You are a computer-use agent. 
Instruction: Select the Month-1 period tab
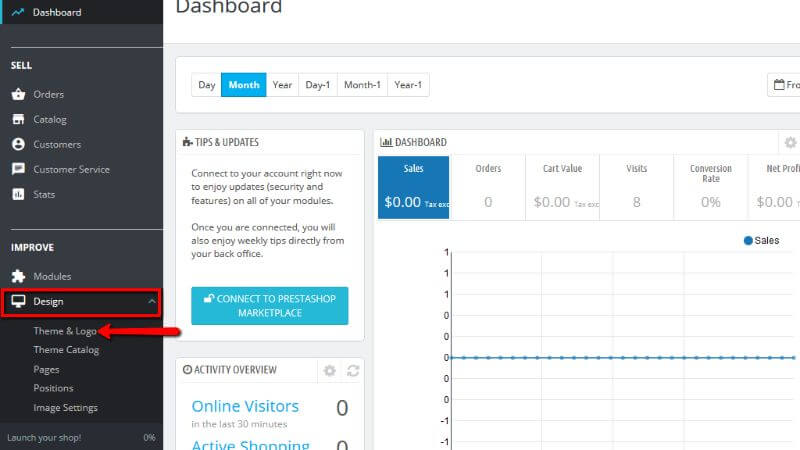(362, 85)
